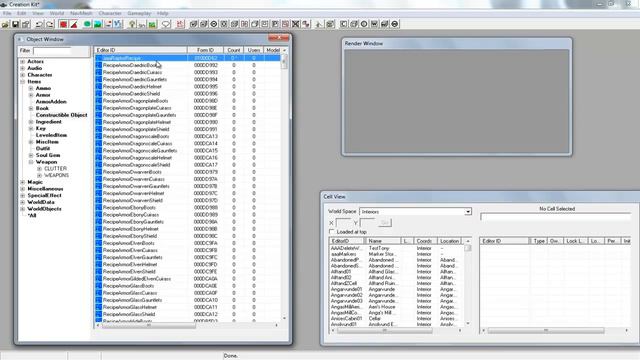This screenshot has width=640, height=360.
Task: Click the green map icon after the light bulb
Action: pyautogui.click(x=152, y=24)
